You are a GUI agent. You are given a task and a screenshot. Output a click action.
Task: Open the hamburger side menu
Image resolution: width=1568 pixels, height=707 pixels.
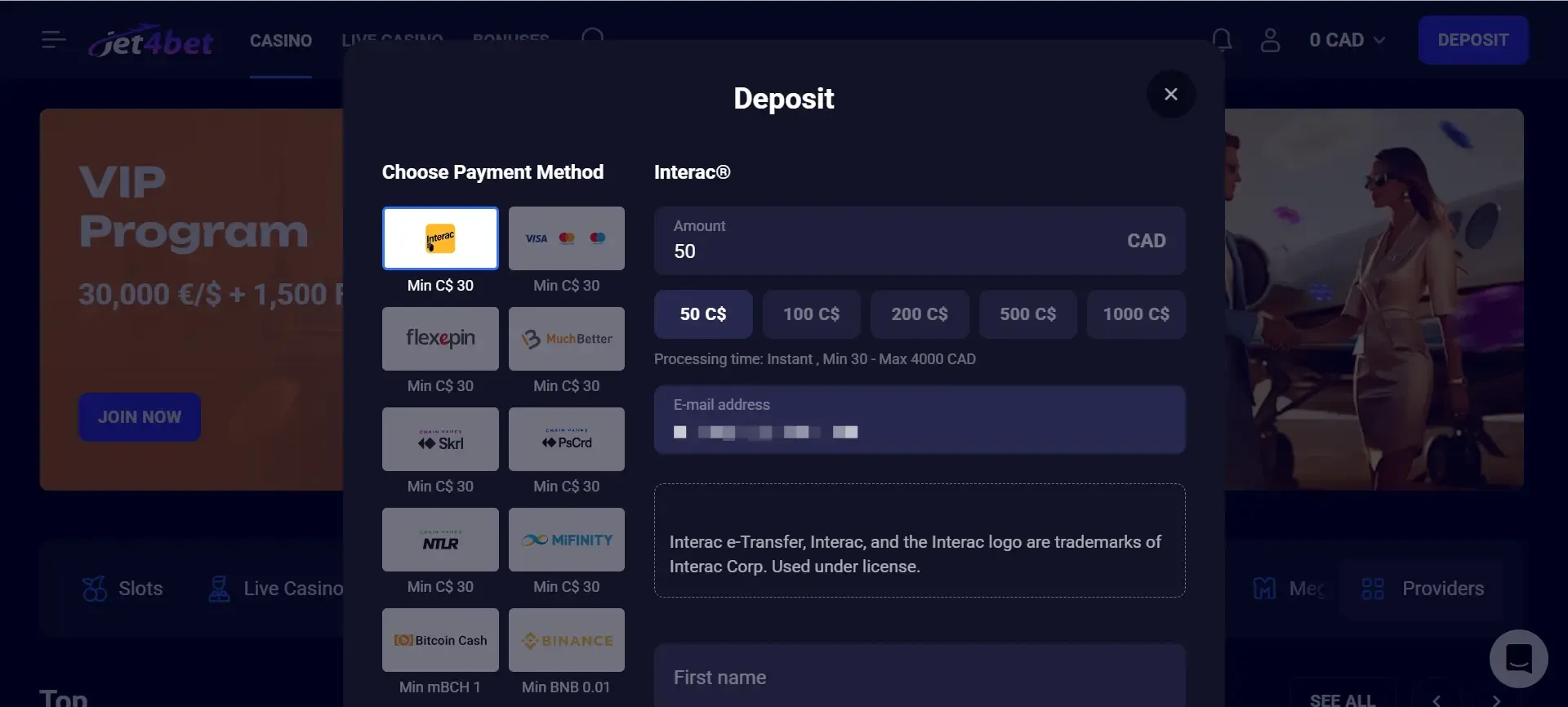54,39
